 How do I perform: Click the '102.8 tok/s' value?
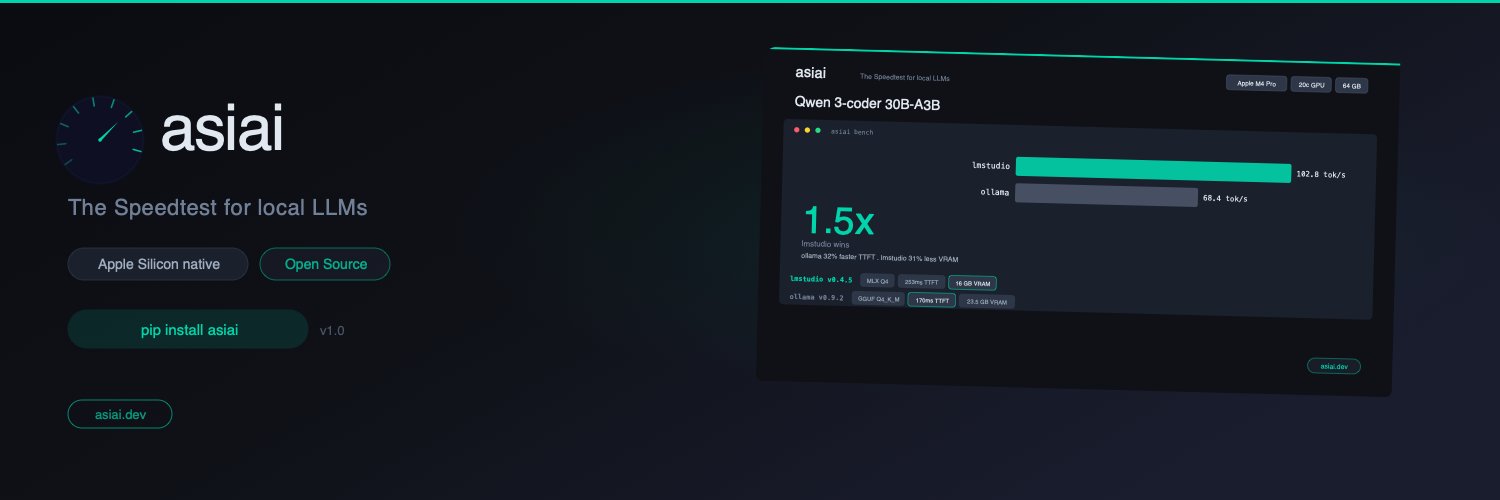tap(1321, 175)
